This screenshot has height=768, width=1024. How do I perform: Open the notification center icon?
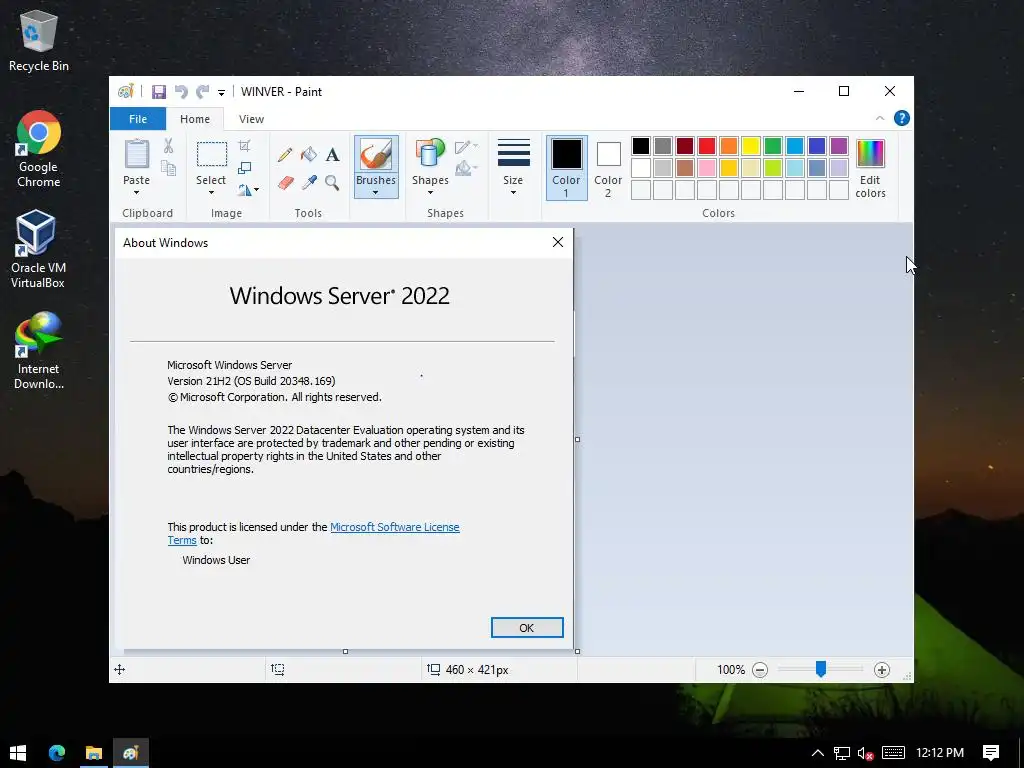[991, 752]
